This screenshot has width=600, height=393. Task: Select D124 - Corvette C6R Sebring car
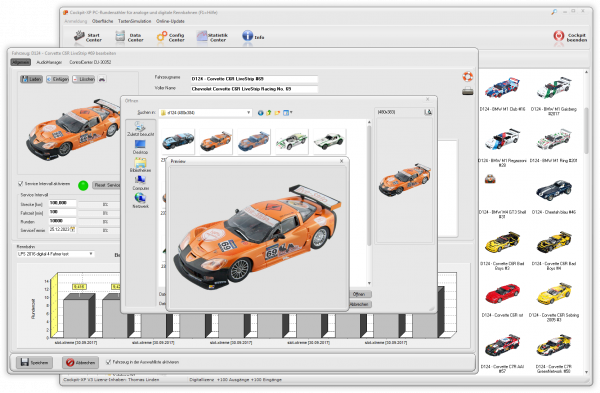pyautogui.click(x=554, y=302)
